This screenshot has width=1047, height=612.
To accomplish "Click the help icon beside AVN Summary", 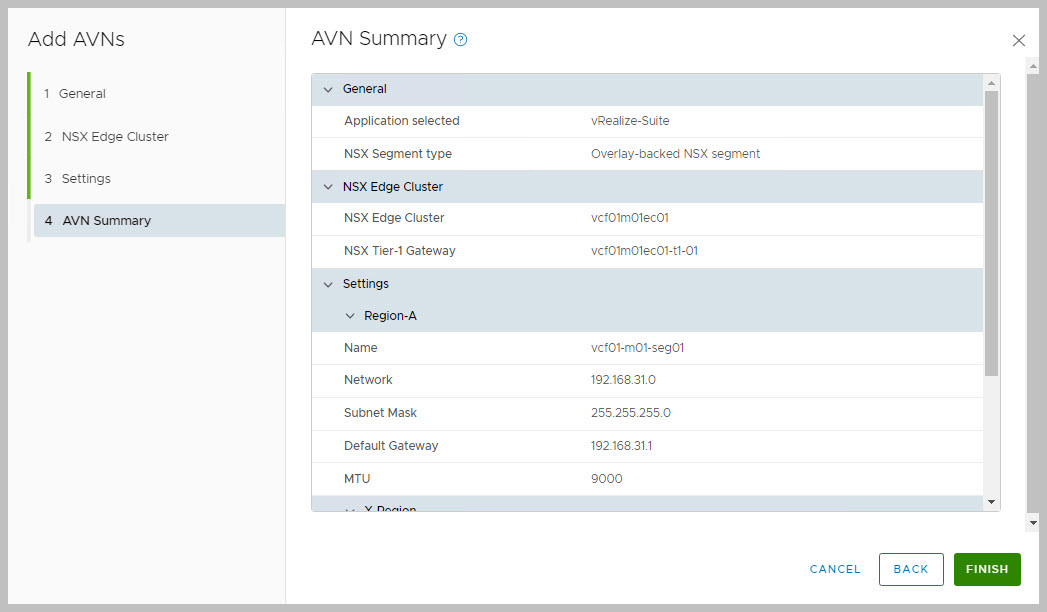I will click(x=461, y=40).
